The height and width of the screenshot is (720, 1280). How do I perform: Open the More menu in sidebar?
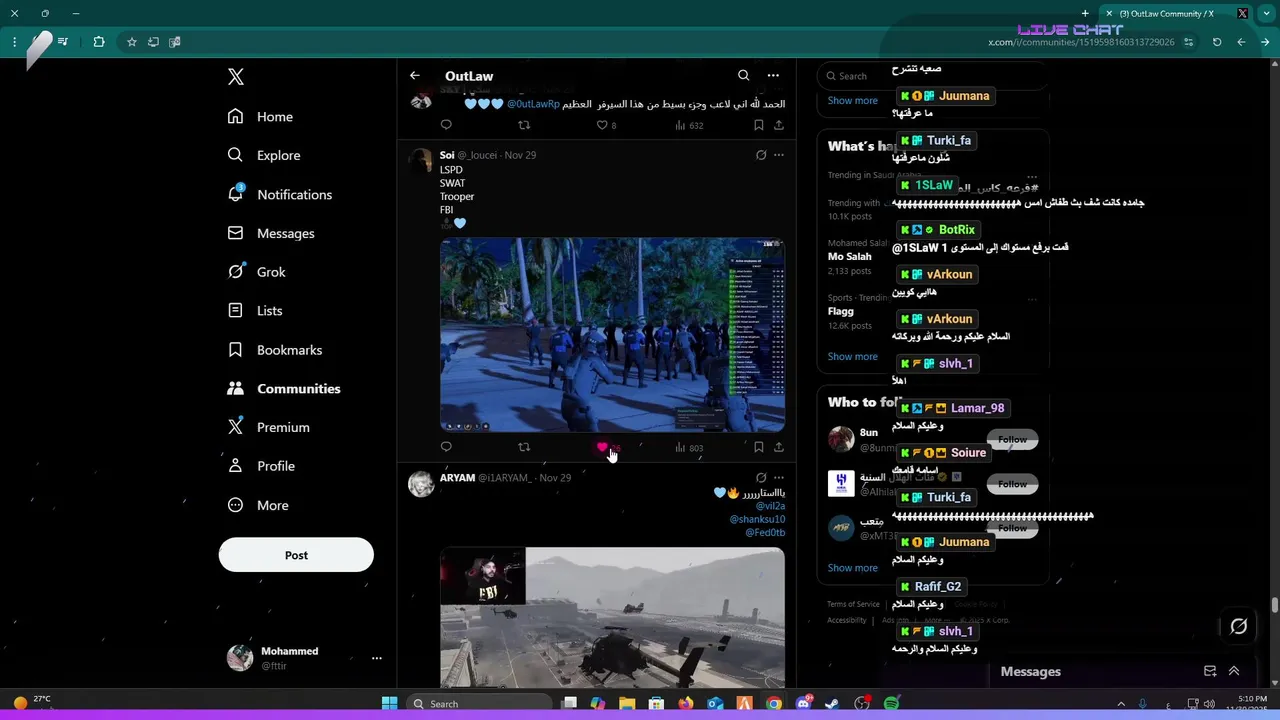pyautogui.click(x=259, y=505)
